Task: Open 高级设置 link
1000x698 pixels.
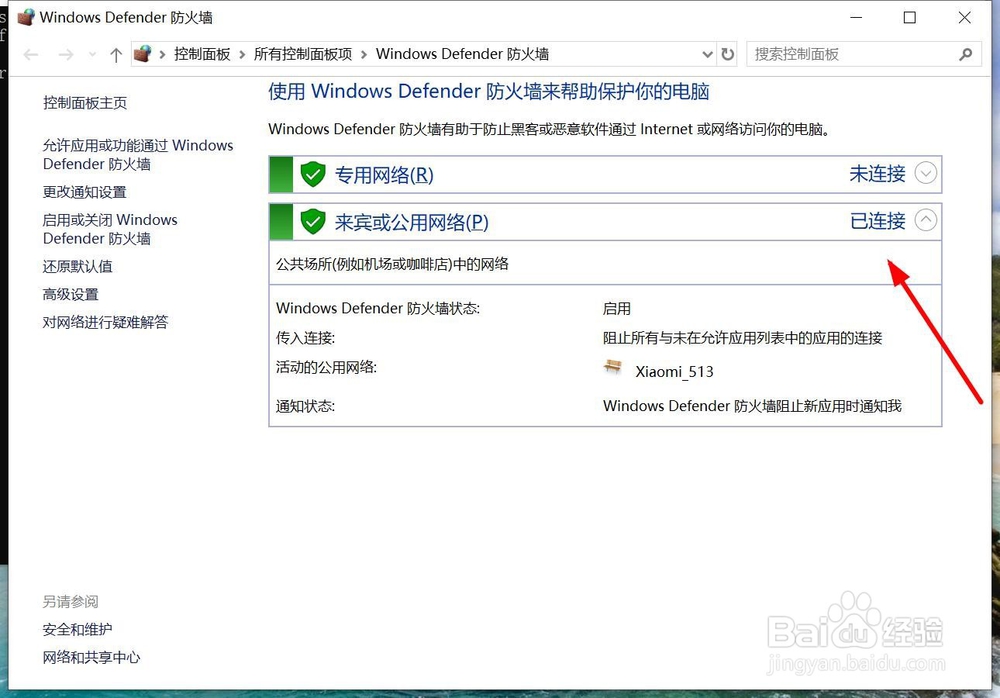Action: [x=71, y=294]
